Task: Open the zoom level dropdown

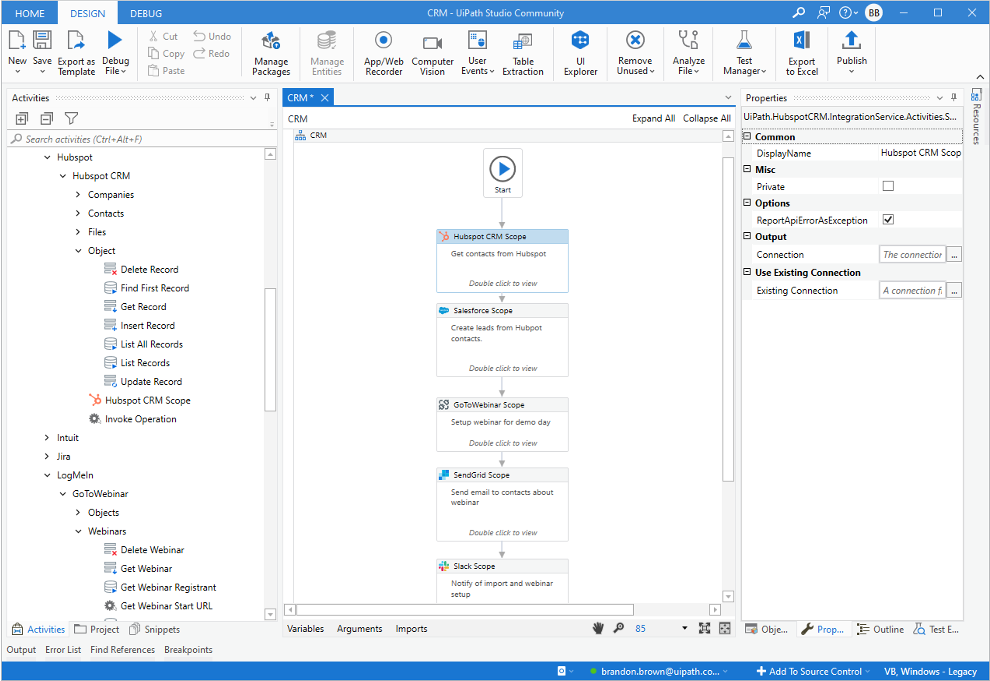Action: tap(684, 628)
